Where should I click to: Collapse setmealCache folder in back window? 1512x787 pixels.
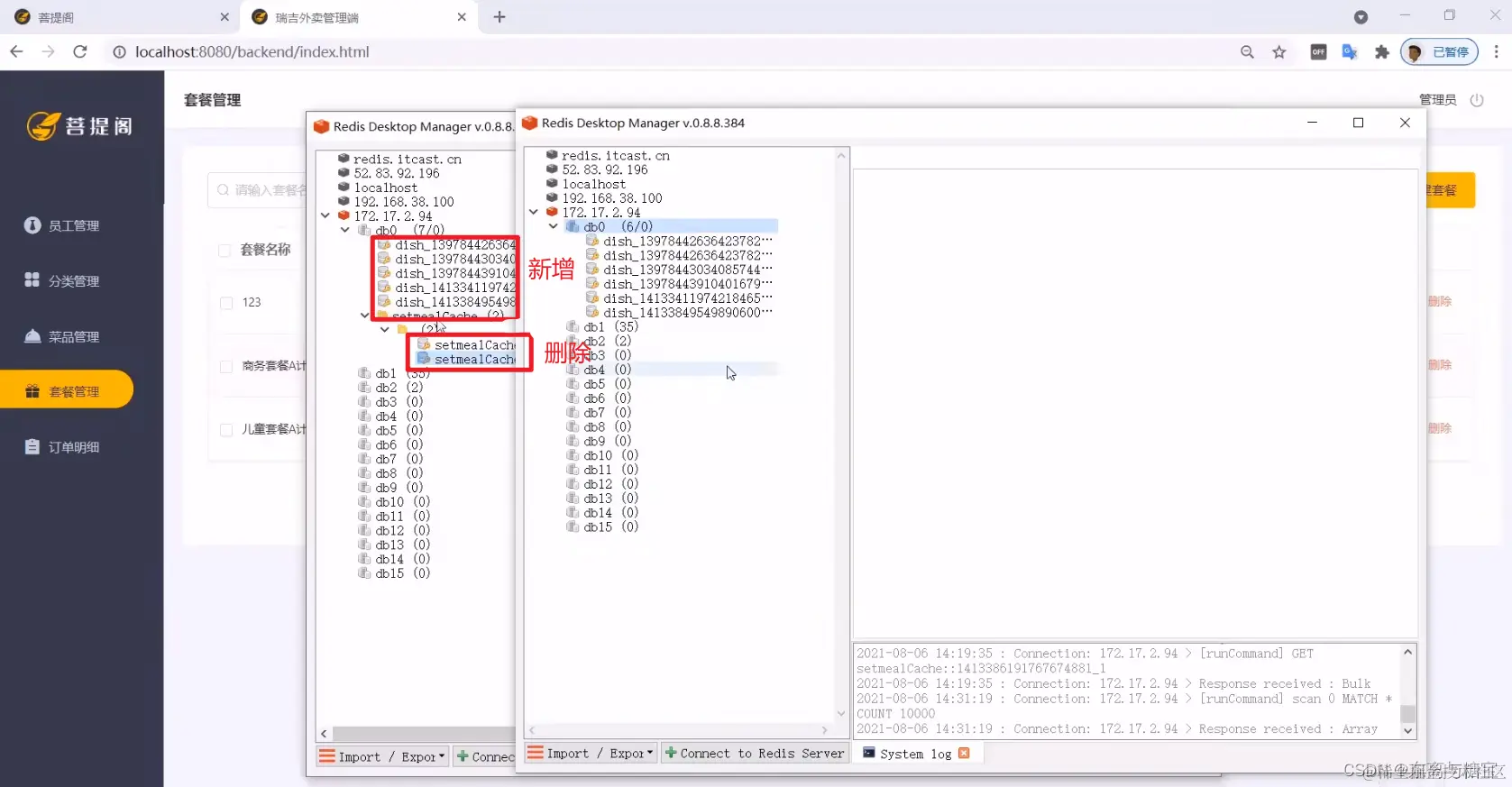pos(365,316)
